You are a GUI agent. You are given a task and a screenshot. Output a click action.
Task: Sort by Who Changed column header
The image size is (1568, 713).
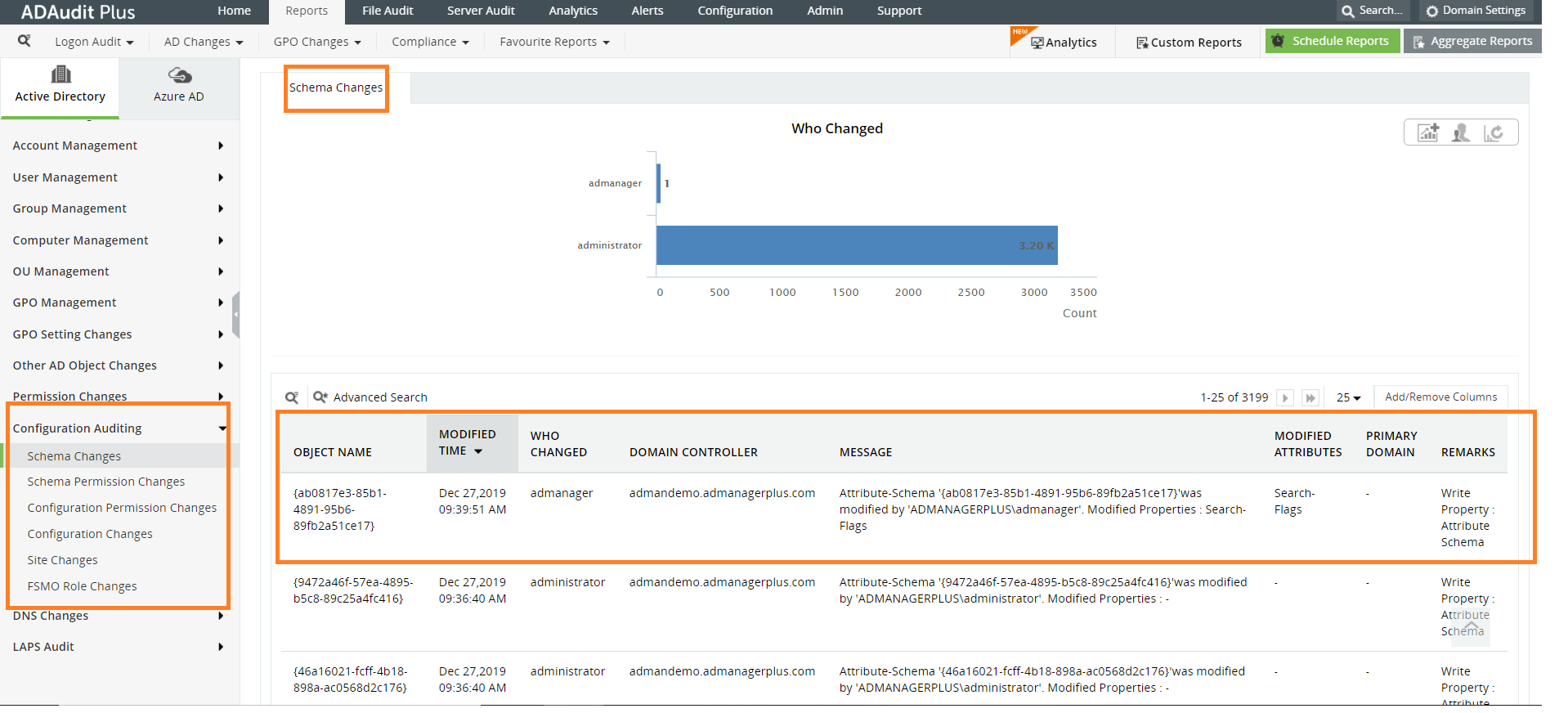pos(558,444)
